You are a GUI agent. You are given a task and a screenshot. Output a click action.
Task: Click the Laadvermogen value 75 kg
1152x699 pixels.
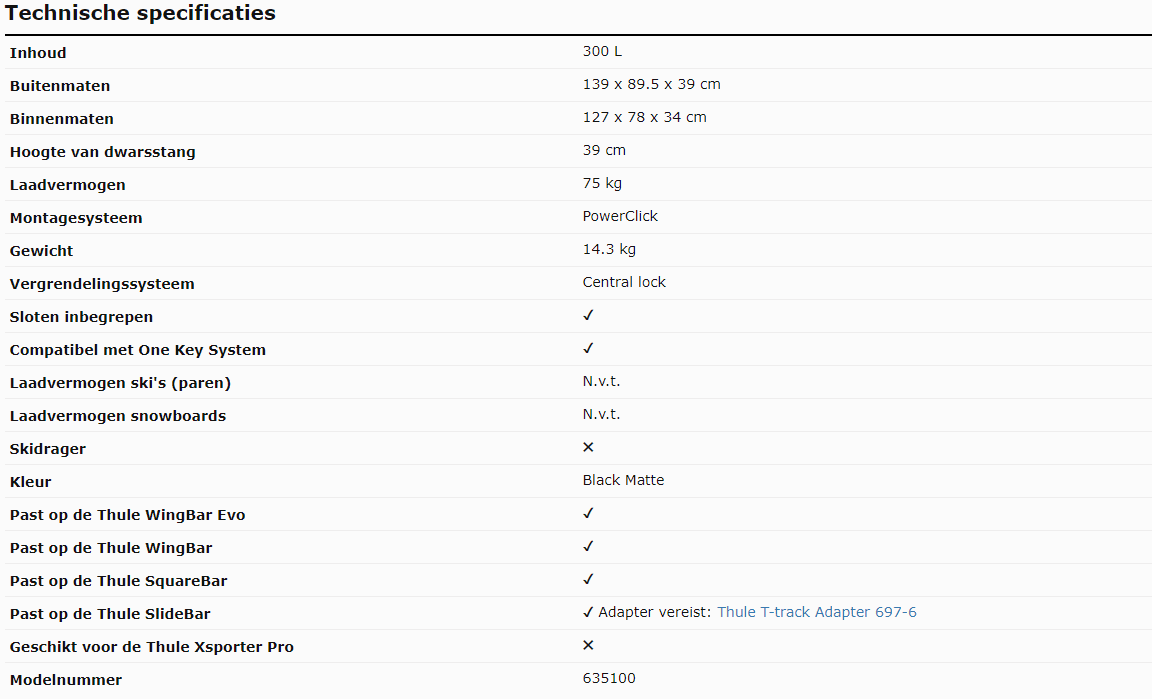[602, 184]
